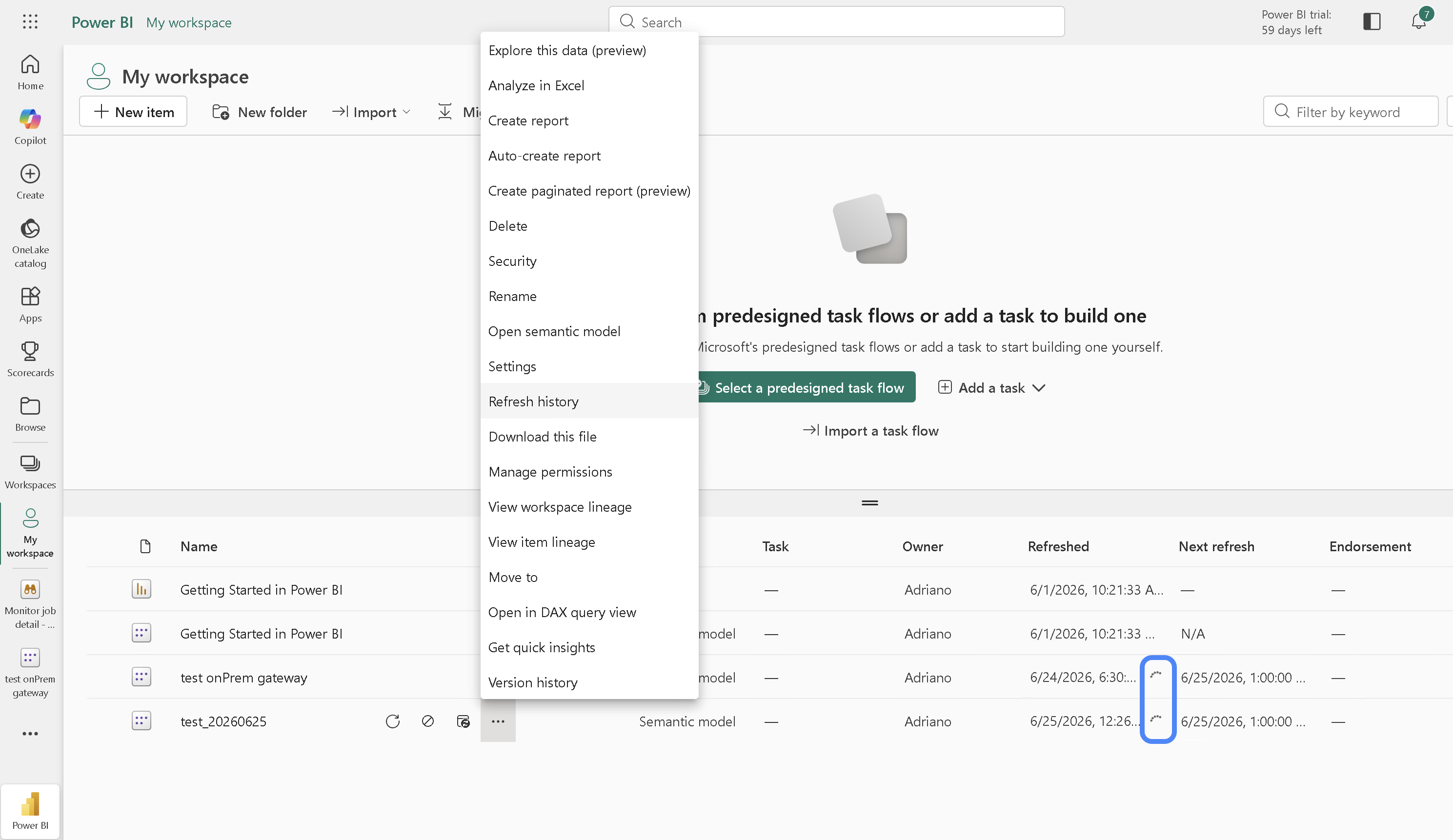The image size is (1453, 840).
Task: Click the Power BI title link
Action: (x=102, y=22)
